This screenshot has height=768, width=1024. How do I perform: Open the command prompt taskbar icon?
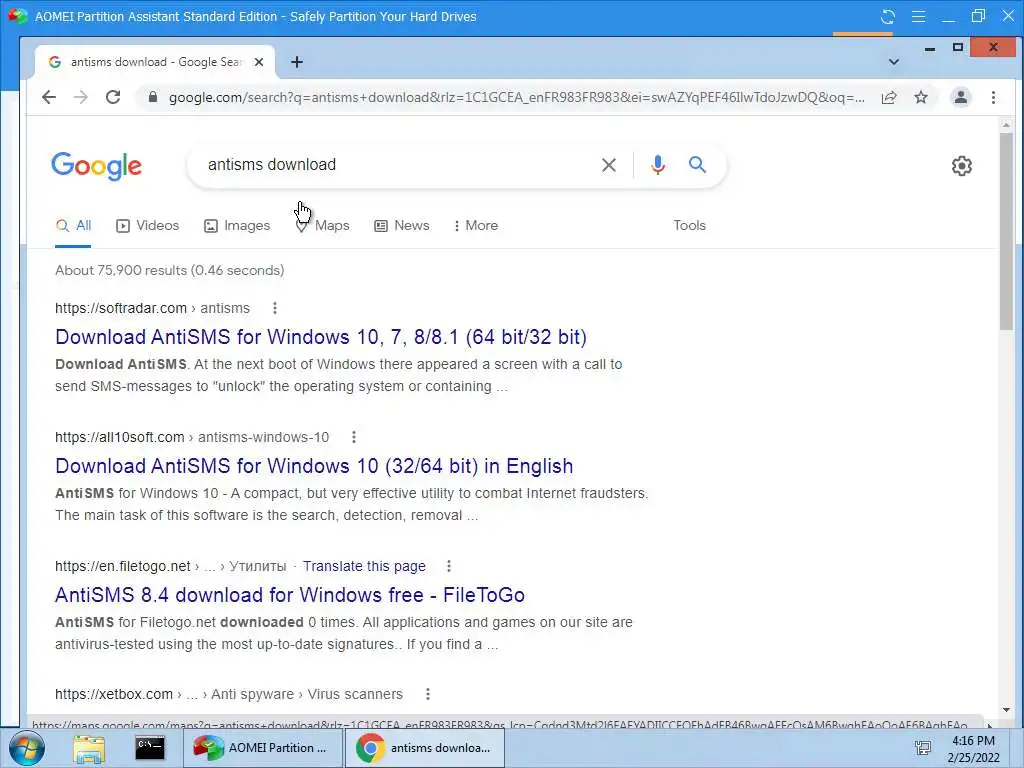(x=150, y=748)
